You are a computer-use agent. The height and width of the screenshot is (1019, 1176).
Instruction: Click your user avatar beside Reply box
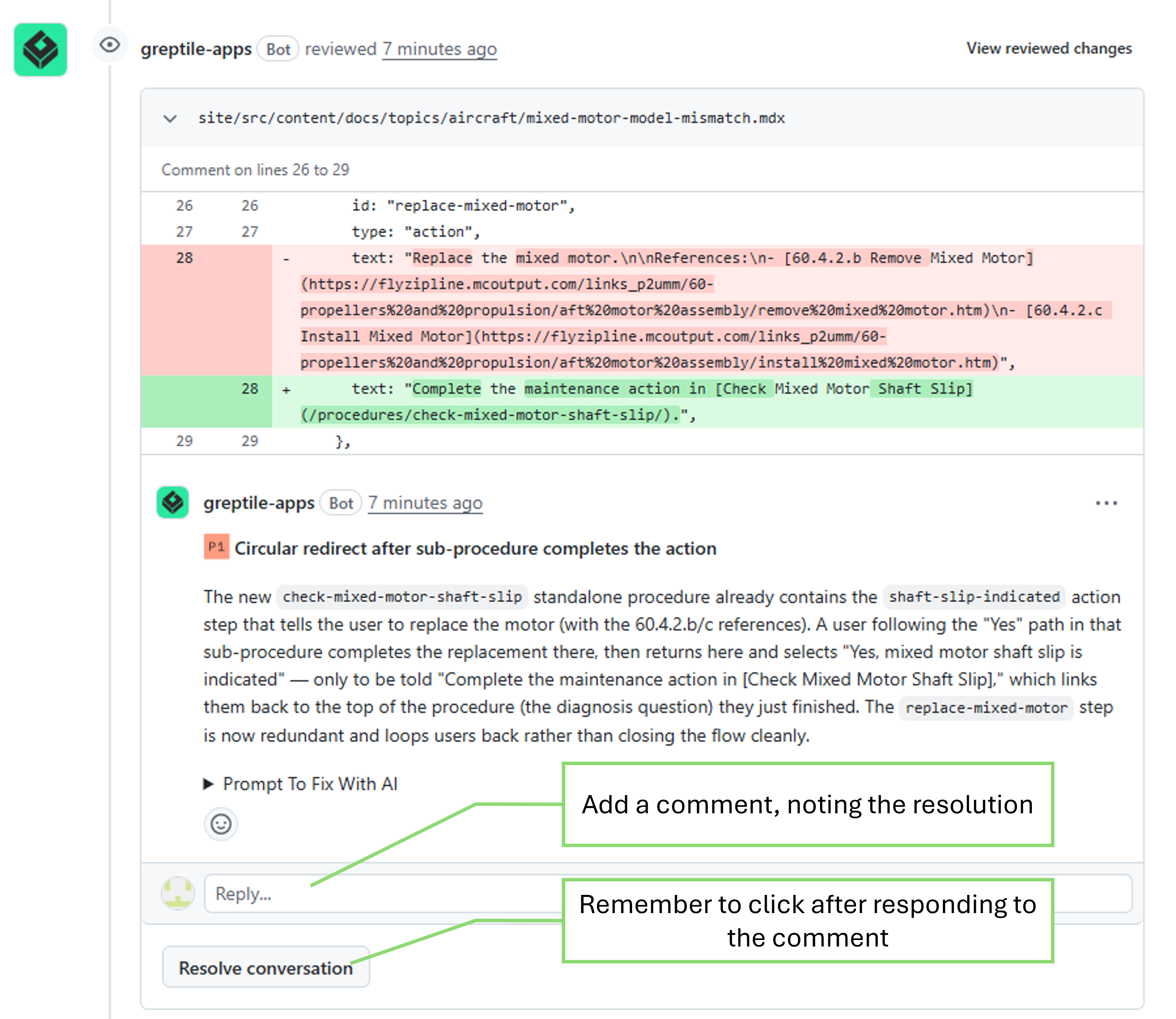click(178, 893)
